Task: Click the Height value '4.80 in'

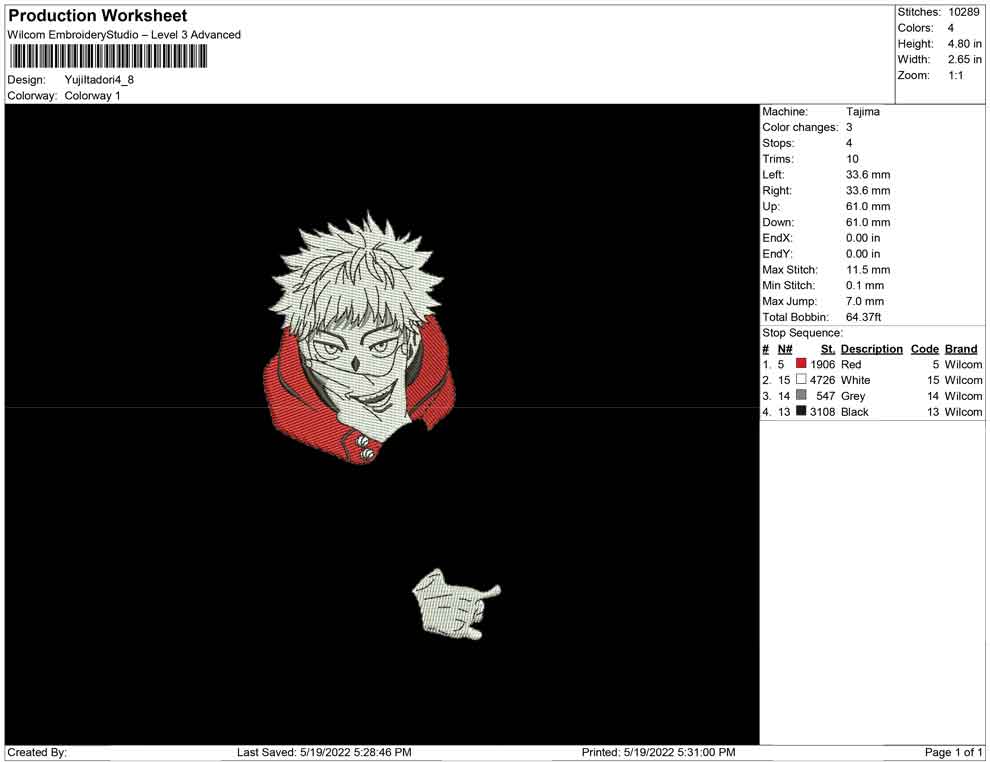Action: (x=964, y=44)
